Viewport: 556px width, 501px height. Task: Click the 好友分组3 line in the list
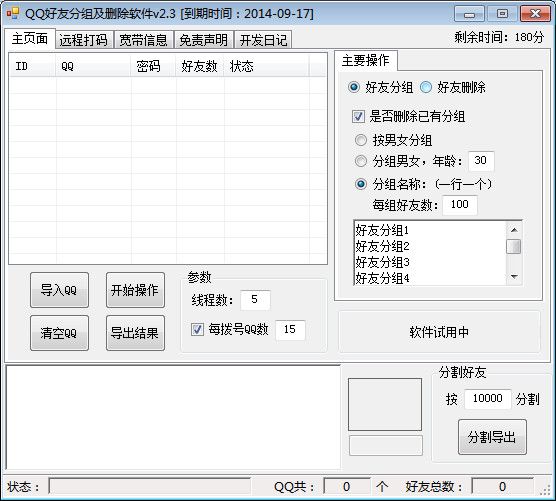point(382,262)
